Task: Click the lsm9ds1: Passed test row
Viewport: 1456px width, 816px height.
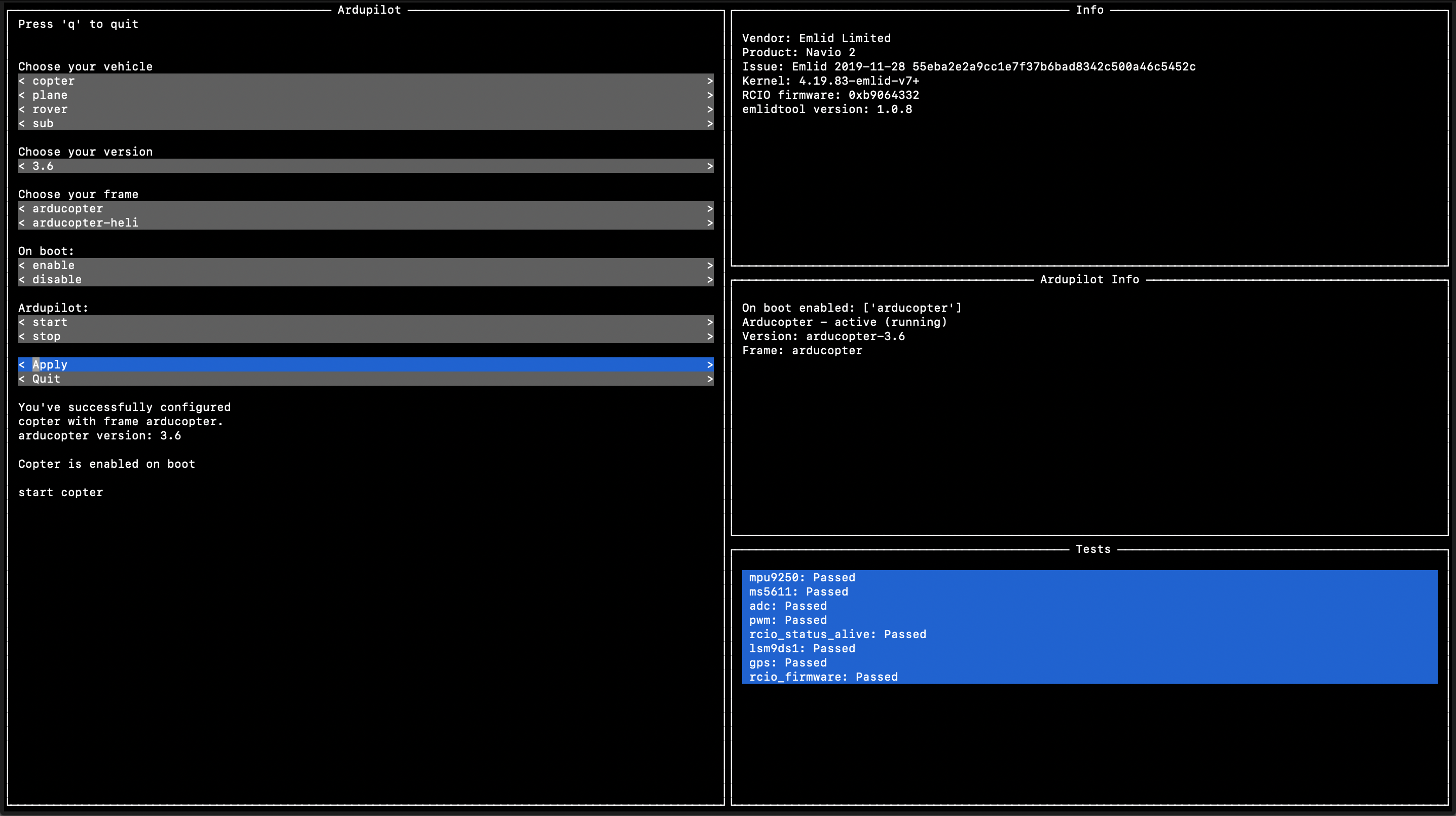Action: (x=1089, y=648)
